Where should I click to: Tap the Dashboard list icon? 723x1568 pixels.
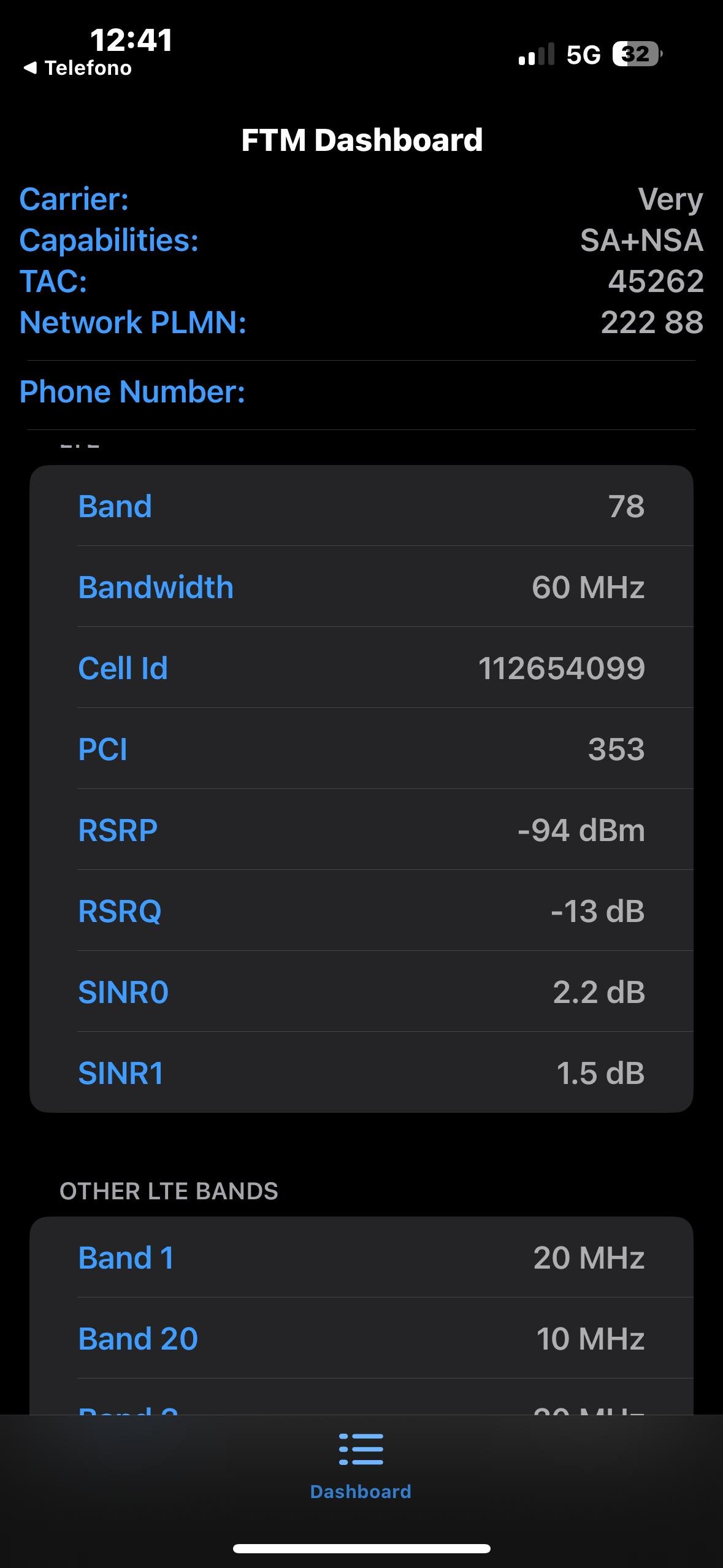click(361, 1449)
